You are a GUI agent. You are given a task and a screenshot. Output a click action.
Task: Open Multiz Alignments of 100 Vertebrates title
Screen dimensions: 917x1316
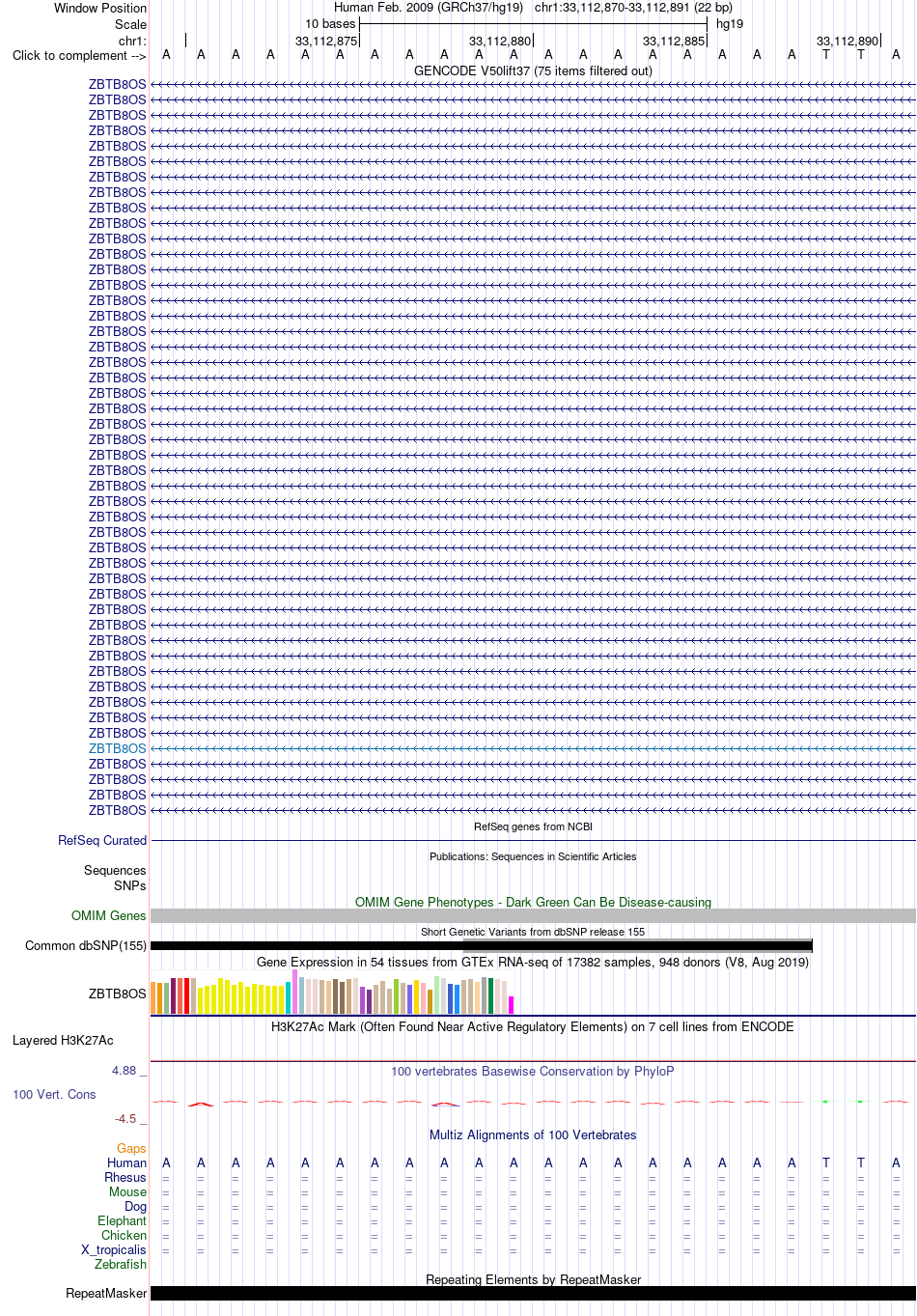pyautogui.click(x=533, y=1134)
